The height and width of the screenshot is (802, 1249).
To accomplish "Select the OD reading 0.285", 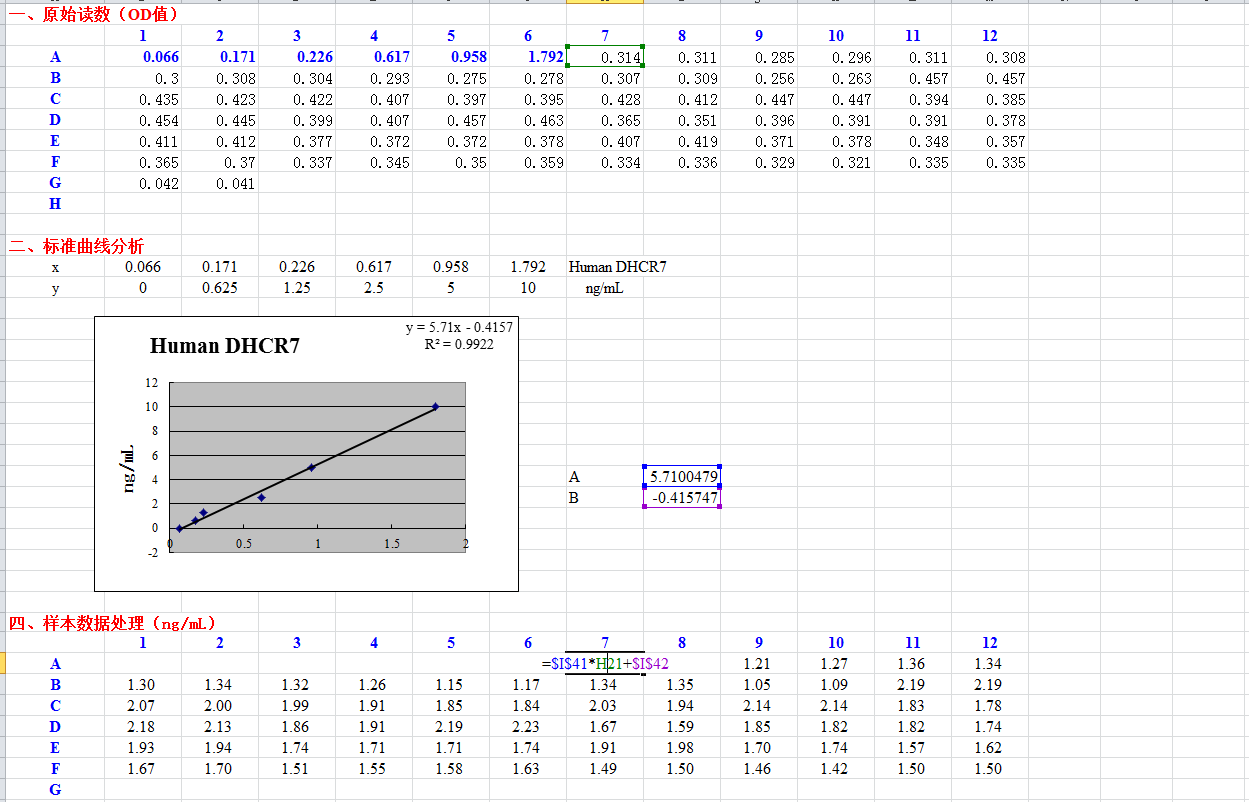I will (775, 58).
